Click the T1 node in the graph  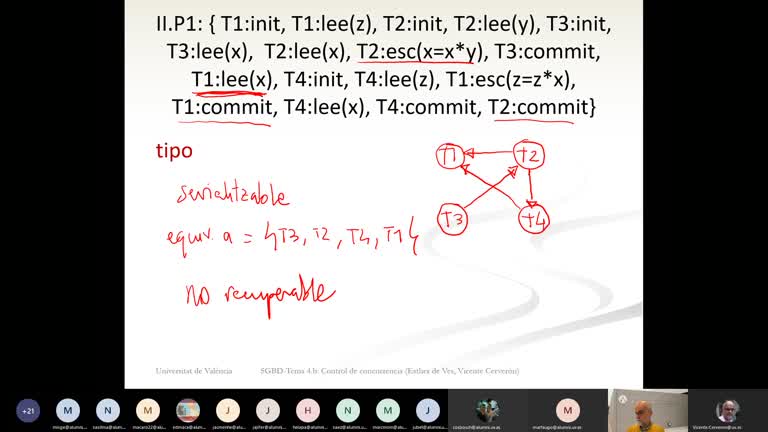(450, 156)
